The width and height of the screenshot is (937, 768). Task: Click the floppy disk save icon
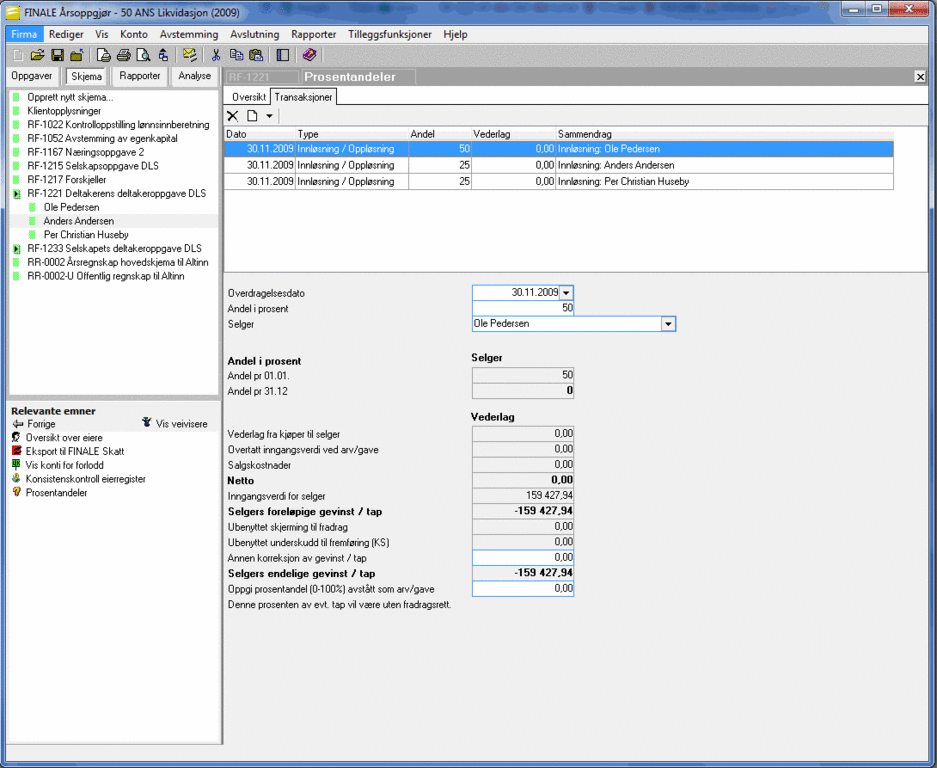point(57,56)
